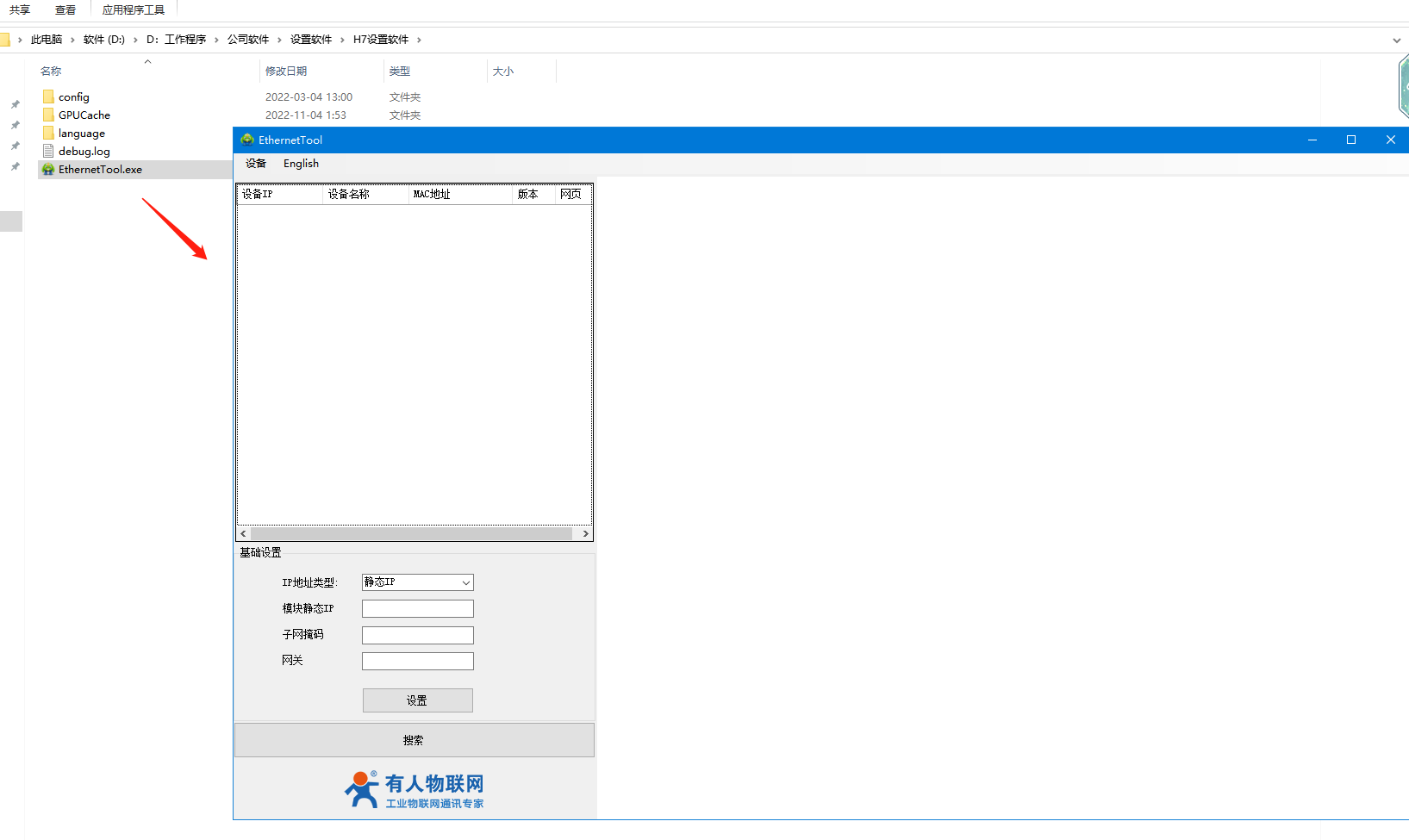Click the first quick access pin icon
Image resolution: width=1409 pixels, height=840 pixels.
15,104
